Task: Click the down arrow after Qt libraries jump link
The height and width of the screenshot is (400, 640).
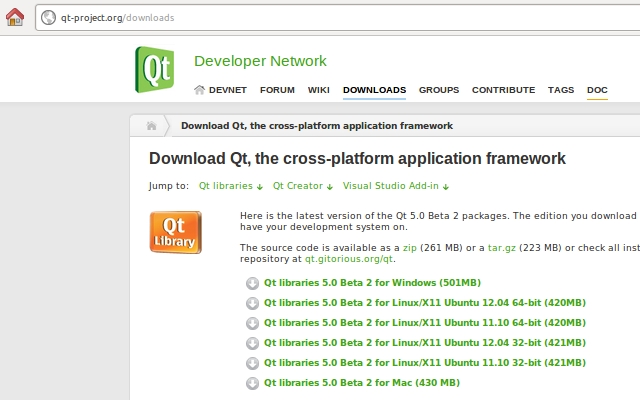Action: click(260, 187)
